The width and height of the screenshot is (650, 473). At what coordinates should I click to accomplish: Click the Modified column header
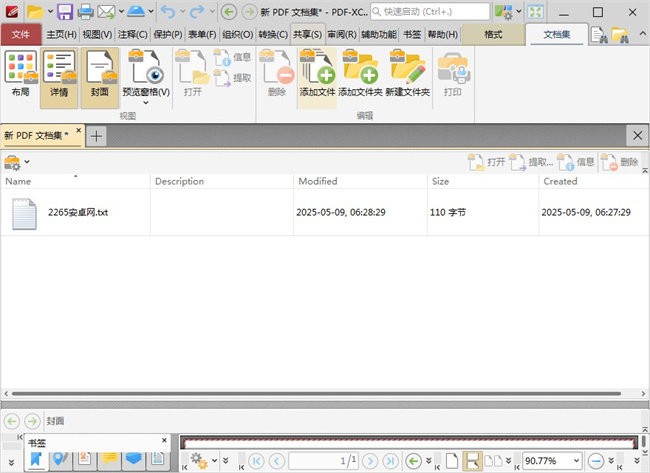317,181
